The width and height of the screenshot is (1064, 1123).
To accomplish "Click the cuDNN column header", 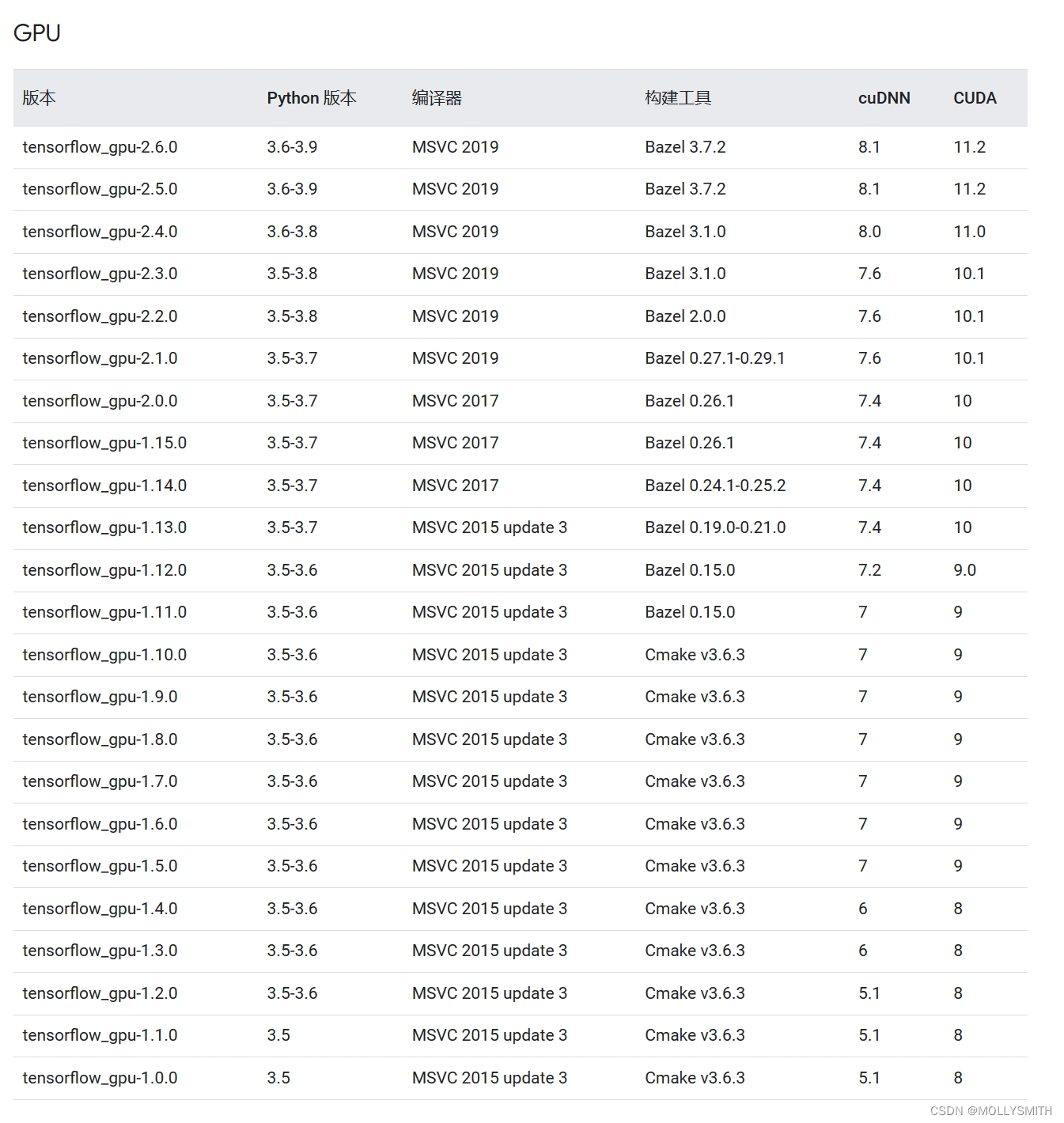I will coord(884,98).
